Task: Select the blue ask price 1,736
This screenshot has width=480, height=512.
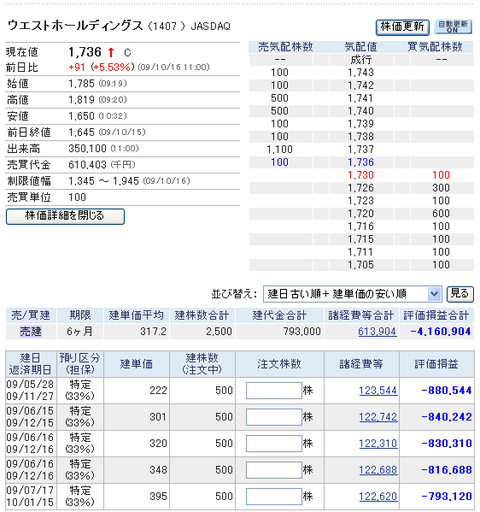Action: point(361,162)
